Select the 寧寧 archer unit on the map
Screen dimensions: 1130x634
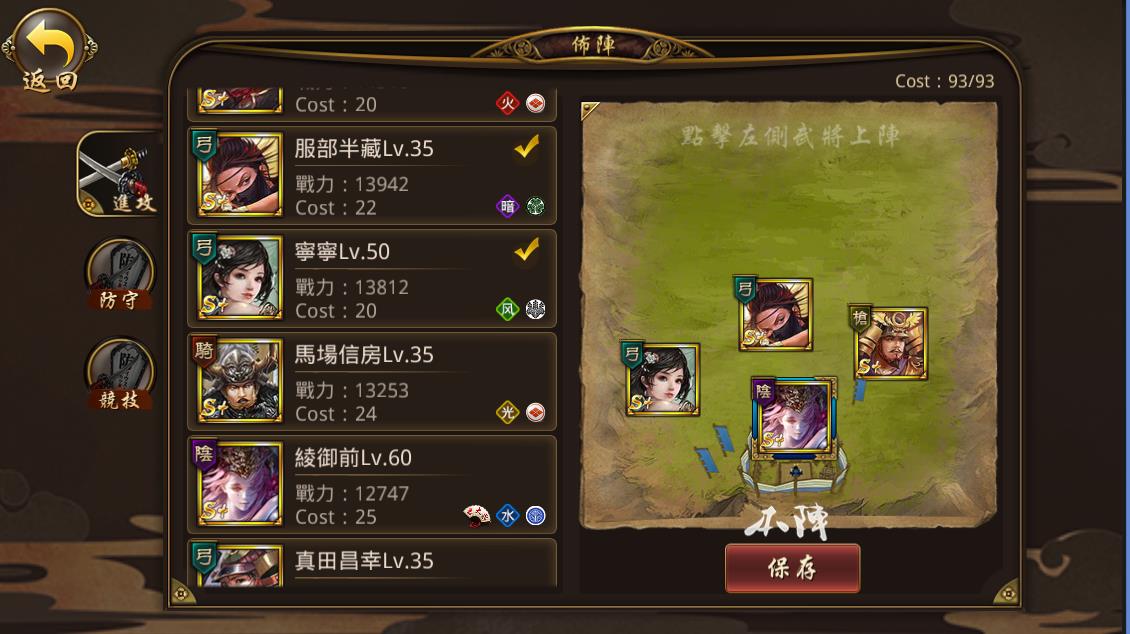tap(662, 379)
